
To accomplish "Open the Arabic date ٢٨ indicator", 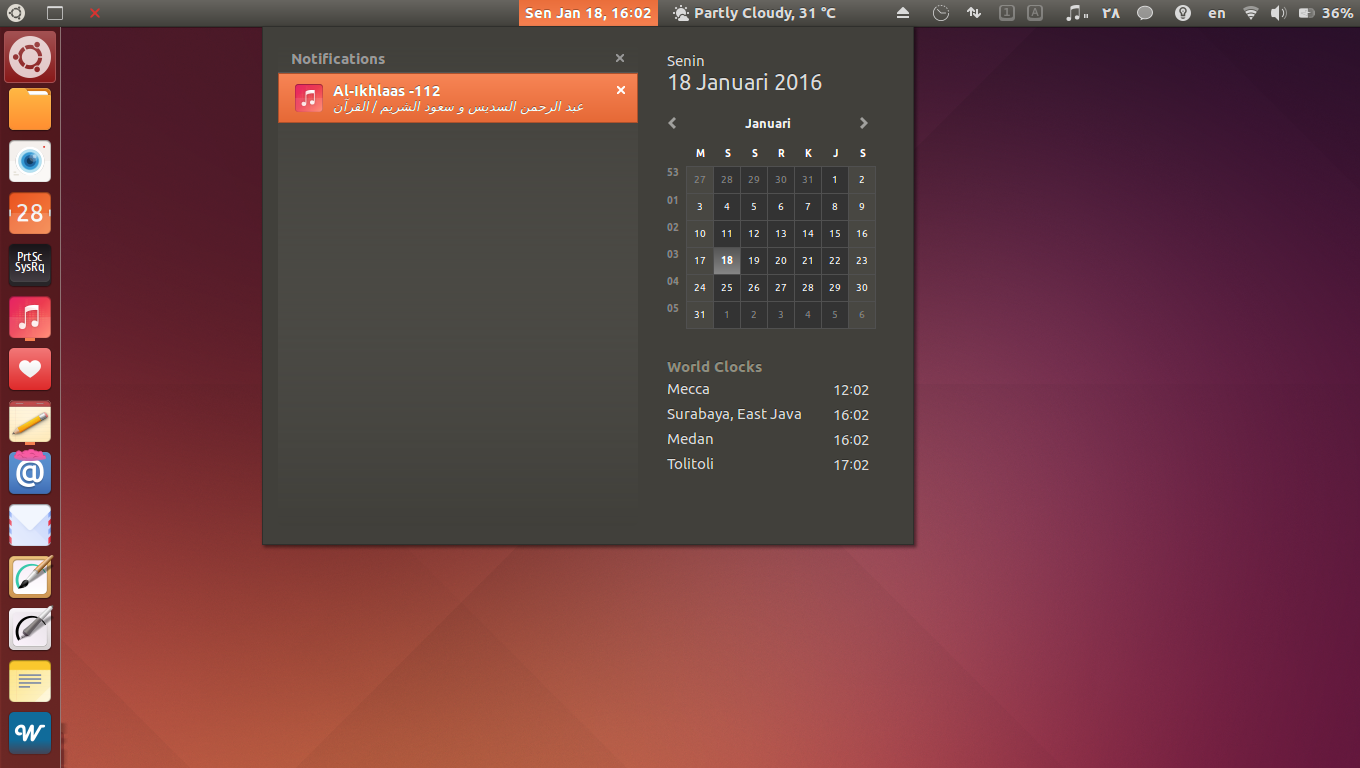I will 1111,13.
